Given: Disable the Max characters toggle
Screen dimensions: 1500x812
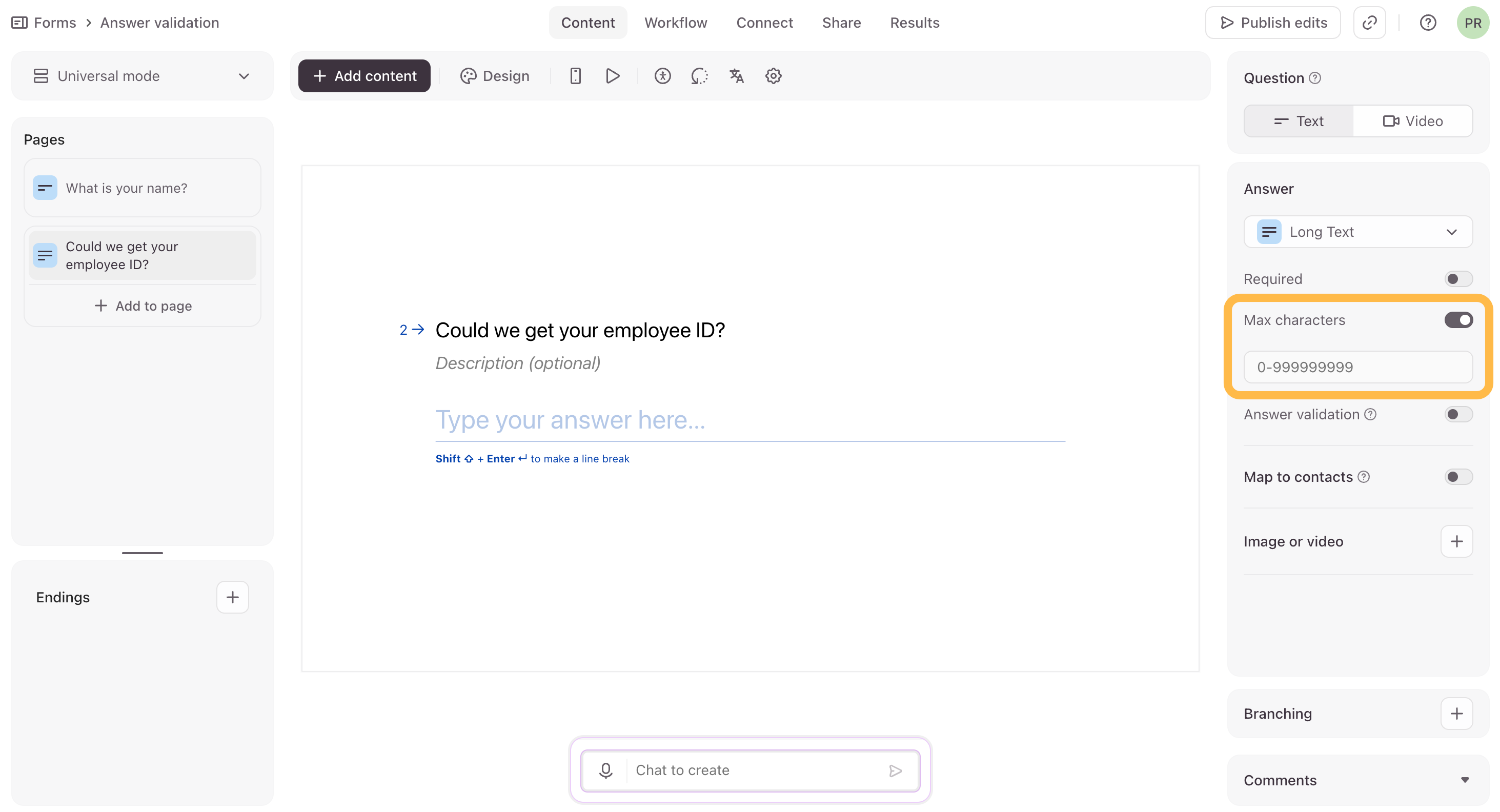Looking at the screenshot, I should coord(1458,320).
